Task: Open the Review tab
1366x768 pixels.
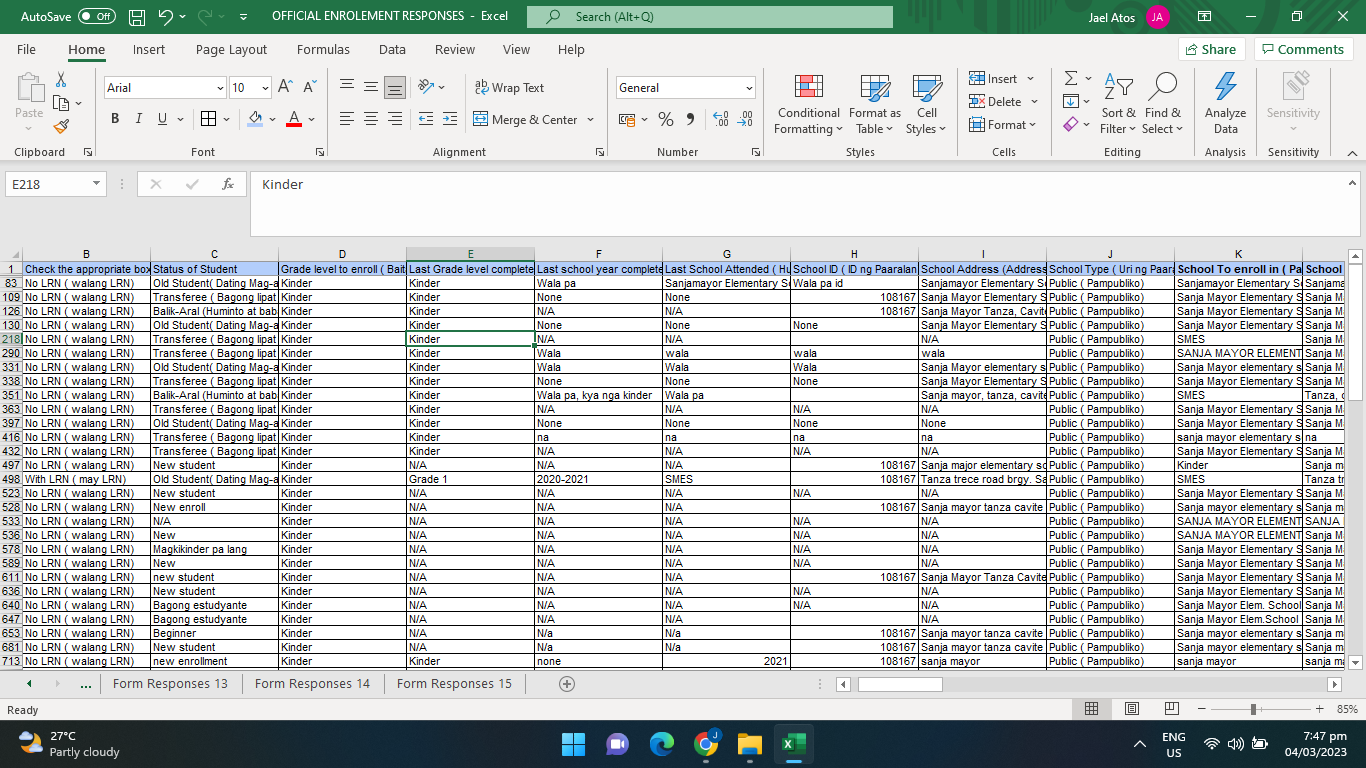Action: pyautogui.click(x=455, y=50)
